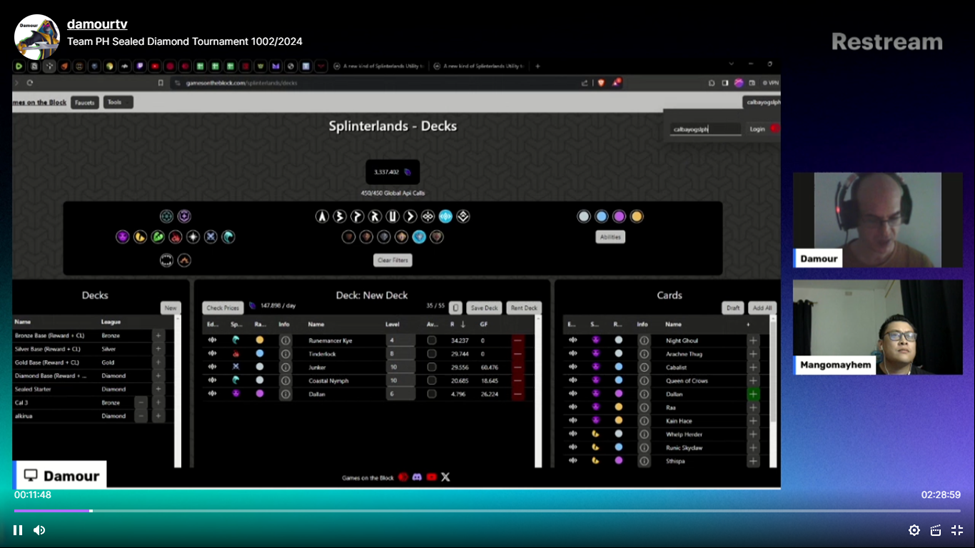975x548 pixels.
Task: Open the Abilities filter button
Action: tap(610, 237)
